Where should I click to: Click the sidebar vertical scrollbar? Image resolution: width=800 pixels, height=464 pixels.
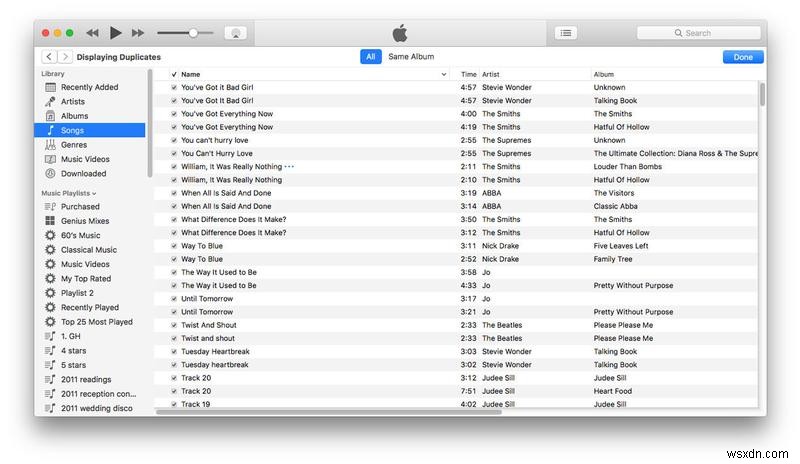coord(150,124)
